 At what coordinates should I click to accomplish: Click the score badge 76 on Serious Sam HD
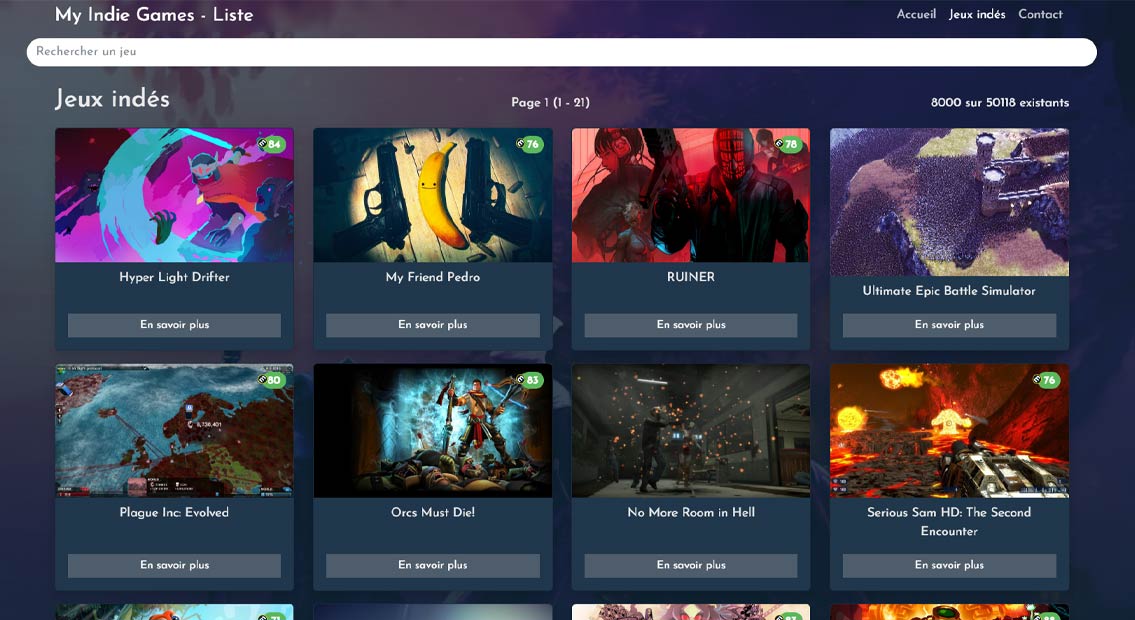coord(1046,380)
